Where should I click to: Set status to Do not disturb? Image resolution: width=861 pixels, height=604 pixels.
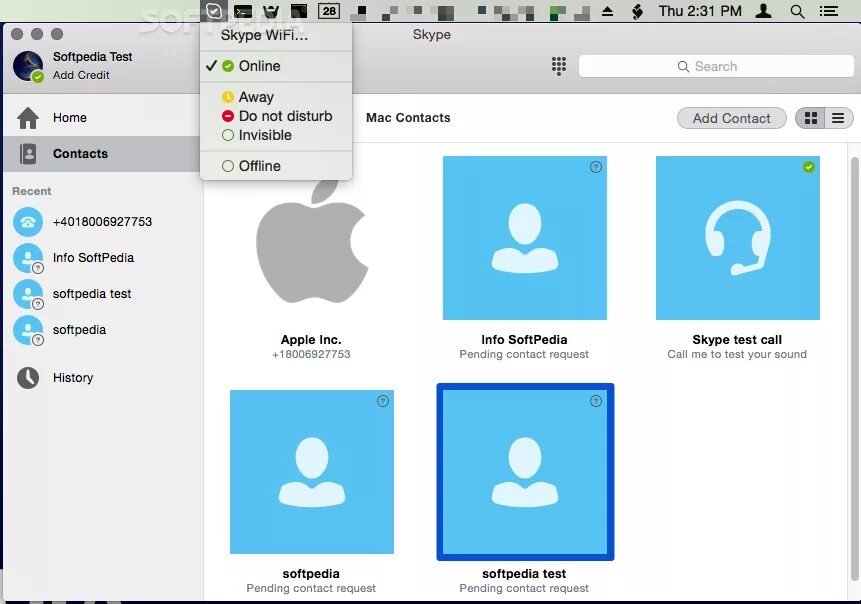pyautogui.click(x=276, y=116)
